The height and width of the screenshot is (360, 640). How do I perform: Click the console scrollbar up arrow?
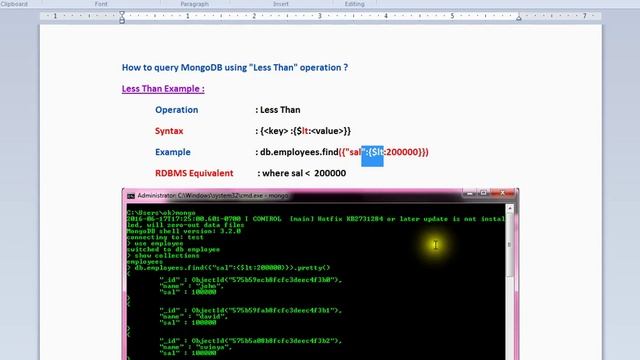[510, 209]
